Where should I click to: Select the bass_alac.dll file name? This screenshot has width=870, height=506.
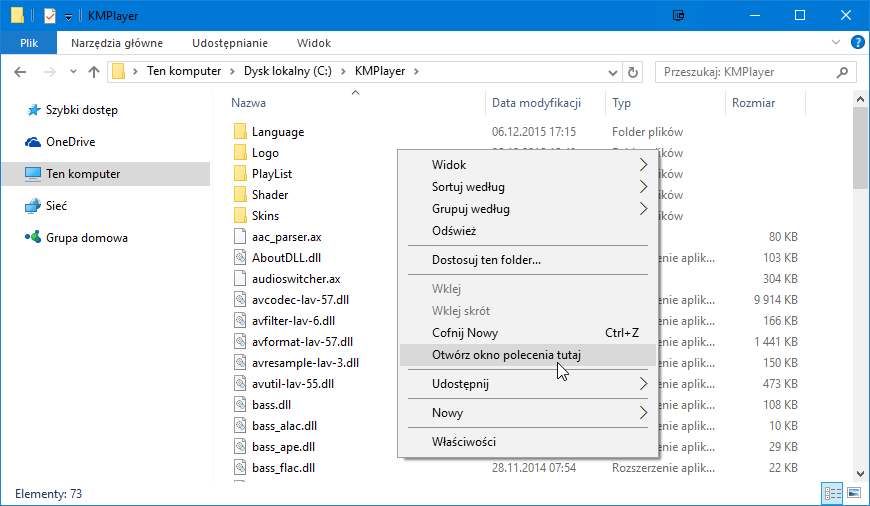click(284, 426)
